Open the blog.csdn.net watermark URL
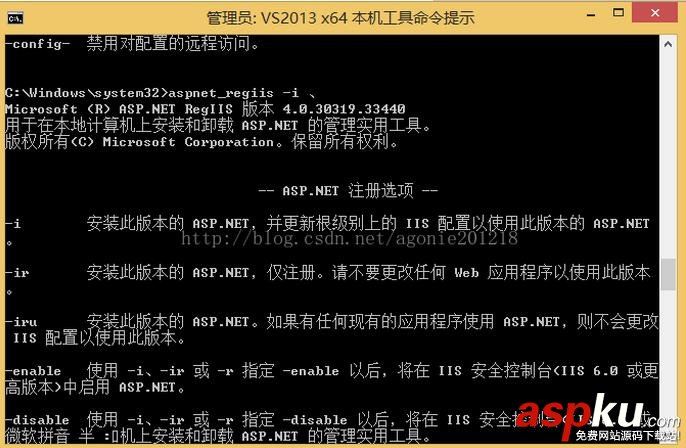 tap(349, 238)
